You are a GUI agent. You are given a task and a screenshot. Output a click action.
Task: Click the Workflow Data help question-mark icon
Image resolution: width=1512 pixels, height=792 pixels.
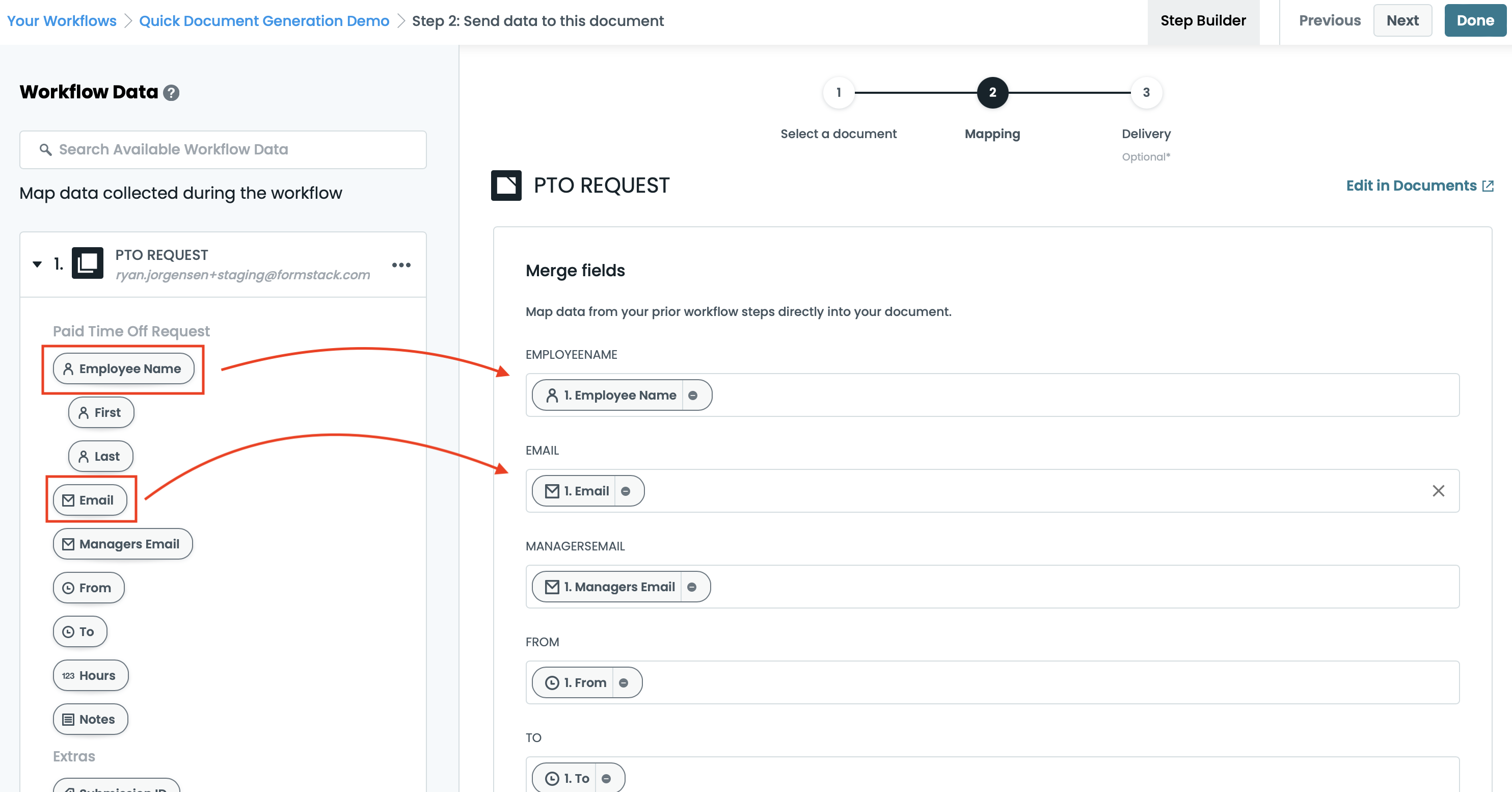171,93
